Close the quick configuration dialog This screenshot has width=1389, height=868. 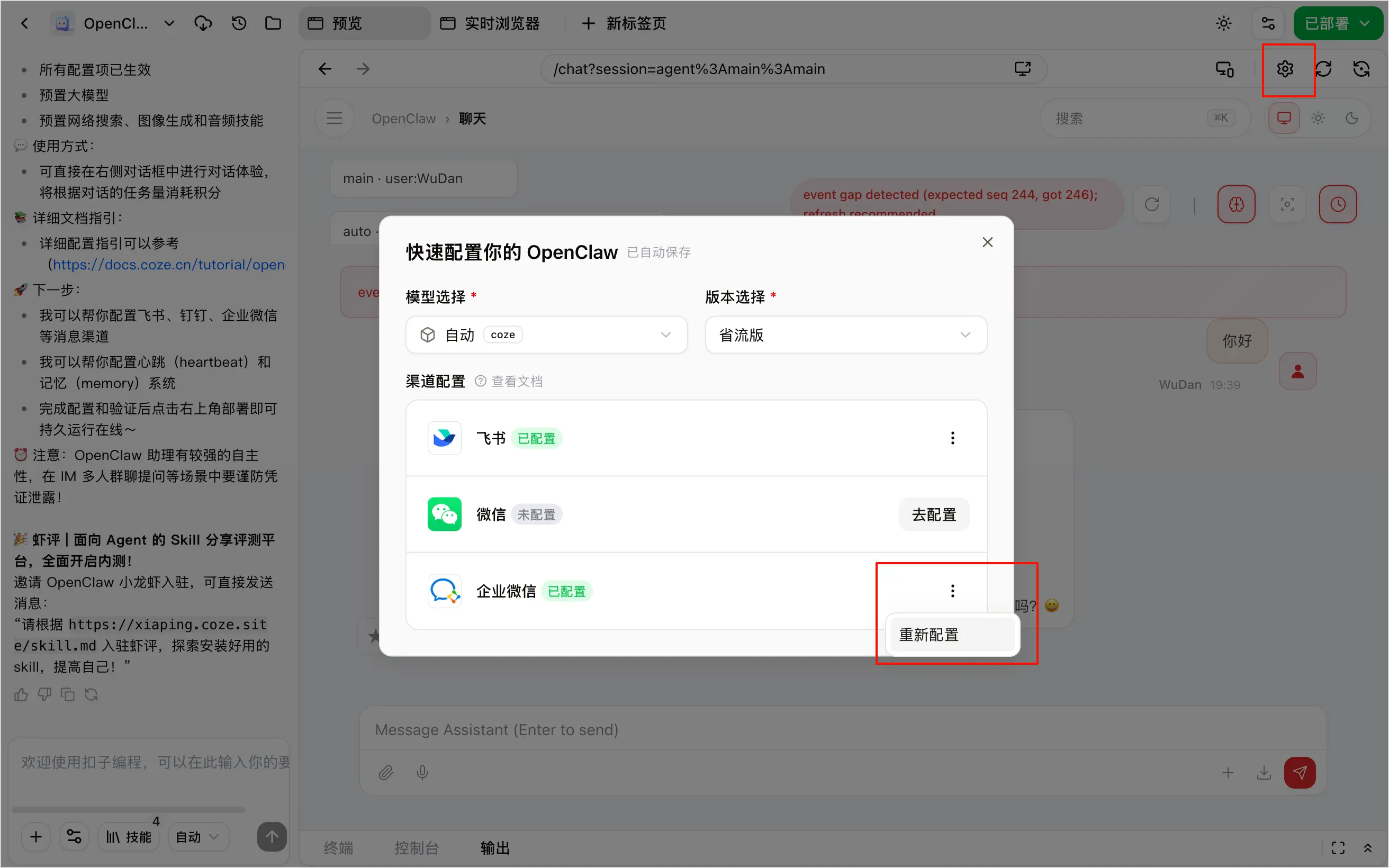click(x=987, y=242)
